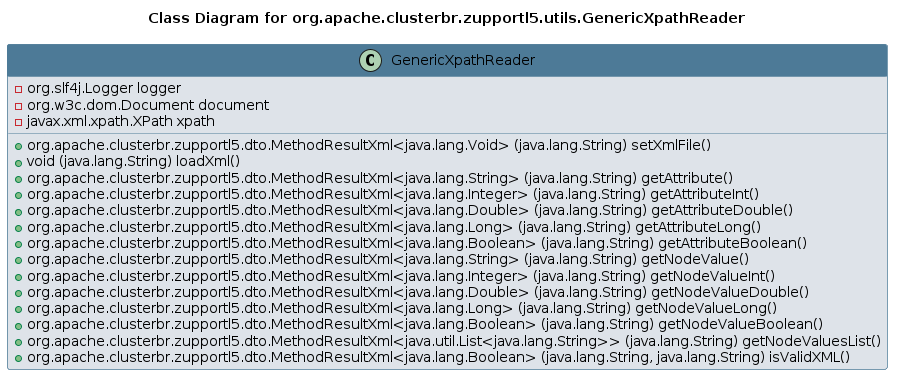Viewport: 900px width, 382px height.
Task: Click the diagram title text
Action: (x=447, y=18)
